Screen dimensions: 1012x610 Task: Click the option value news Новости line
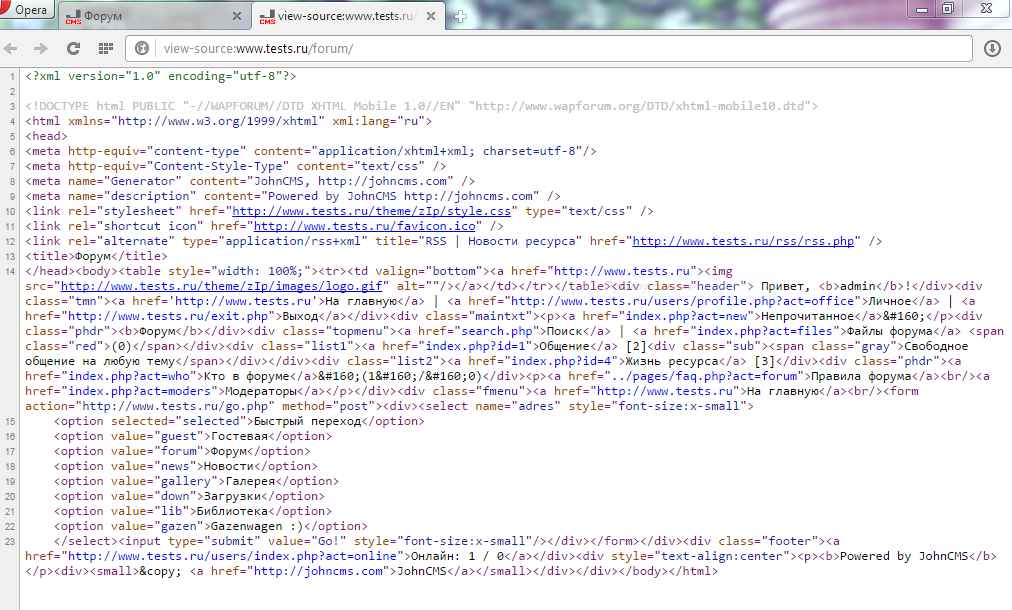coord(186,466)
